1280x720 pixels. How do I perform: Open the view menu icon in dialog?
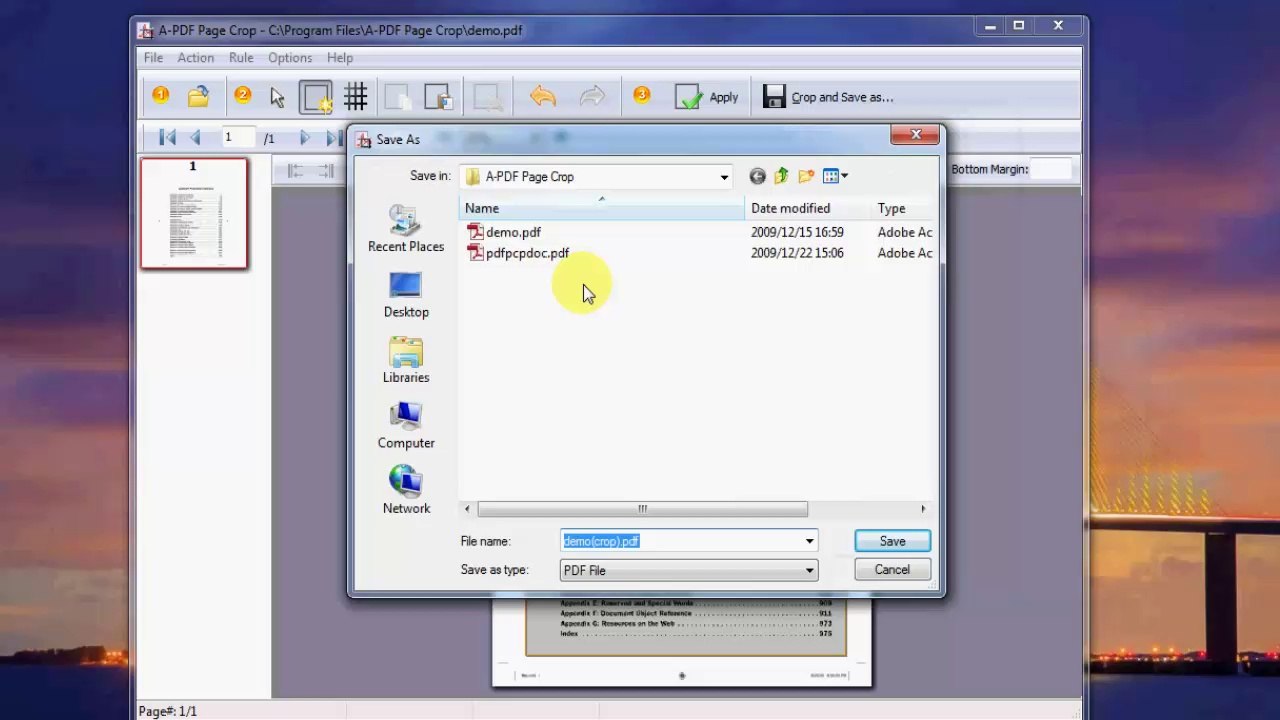[x=835, y=176]
